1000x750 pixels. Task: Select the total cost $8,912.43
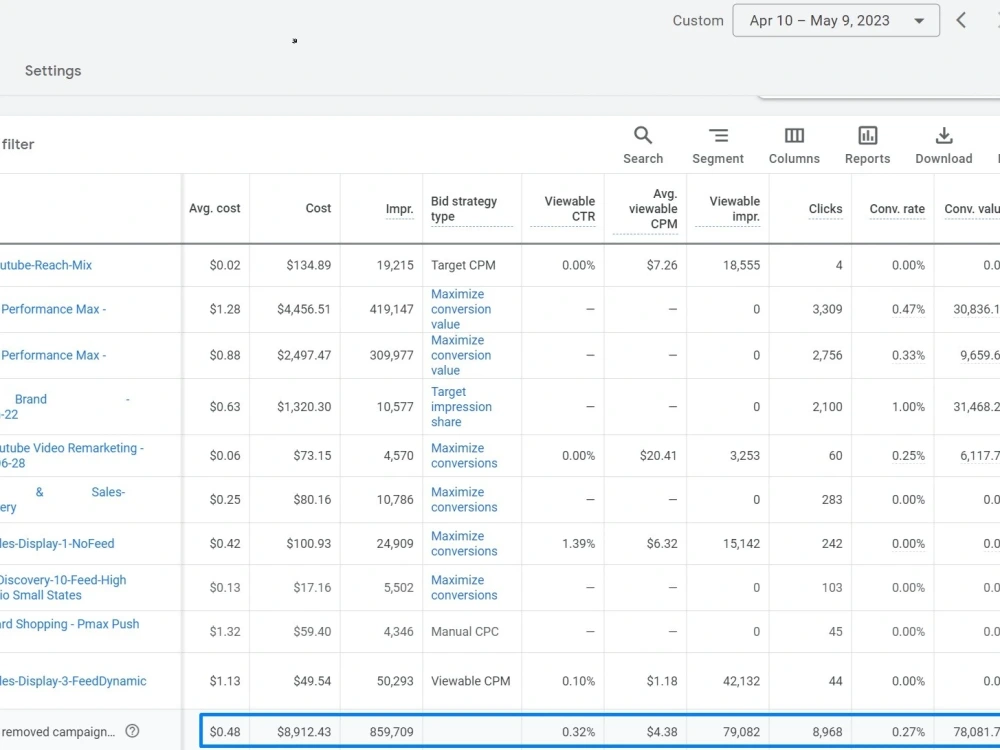tap(304, 732)
